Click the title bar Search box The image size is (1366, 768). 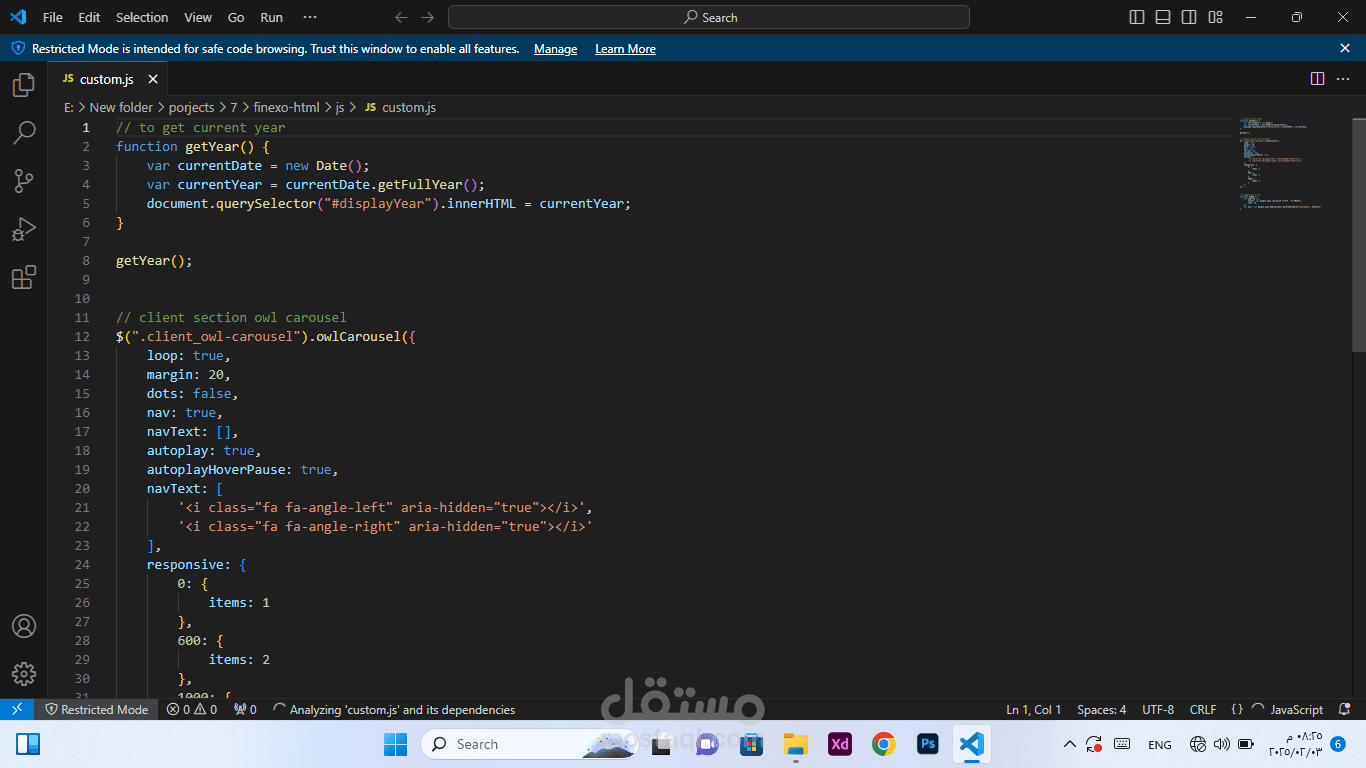(709, 17)
